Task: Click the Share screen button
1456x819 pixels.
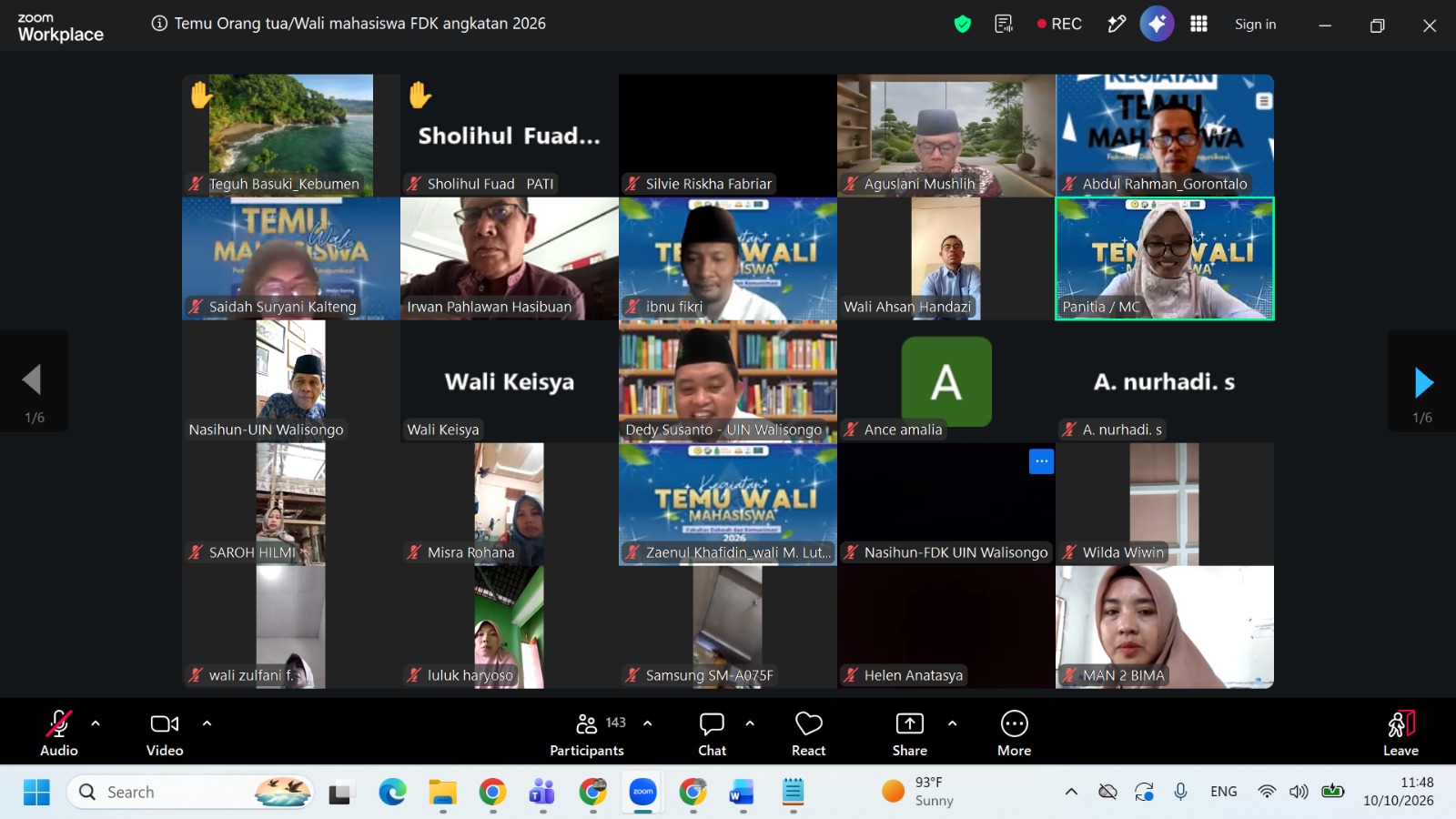Action: tap(909, 733)
